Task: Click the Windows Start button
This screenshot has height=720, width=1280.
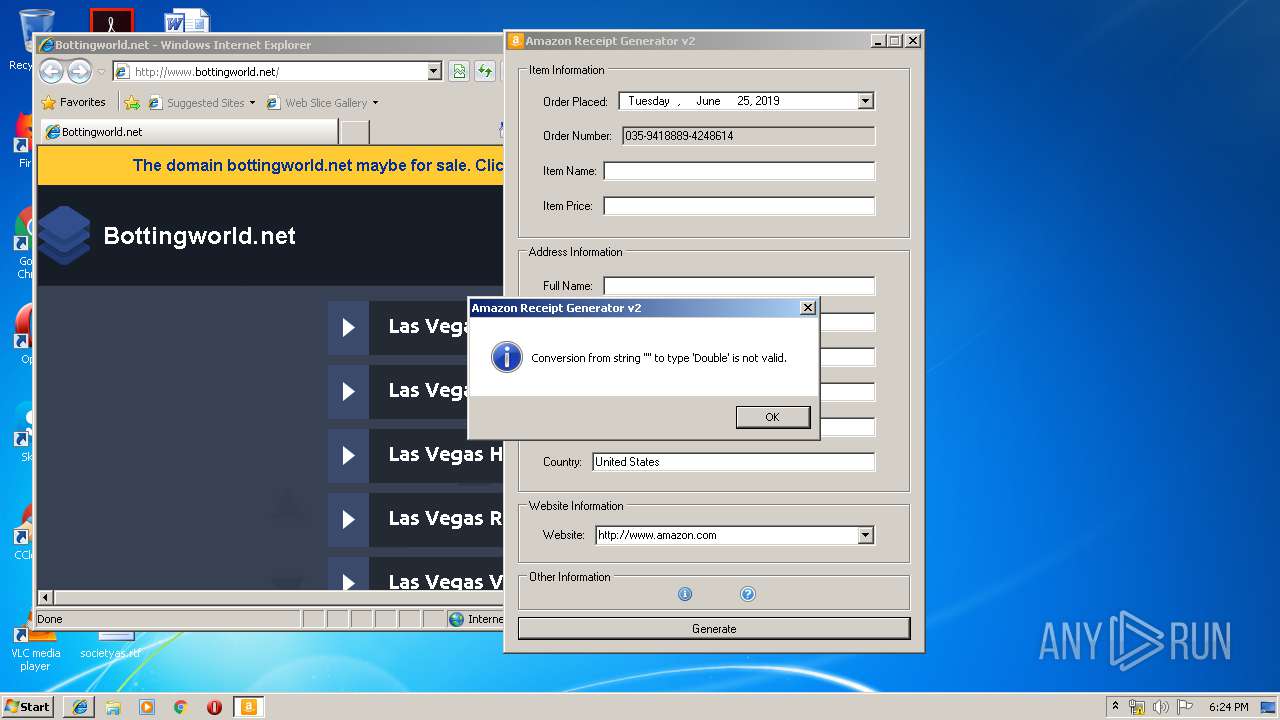Action: click(28, 706)
